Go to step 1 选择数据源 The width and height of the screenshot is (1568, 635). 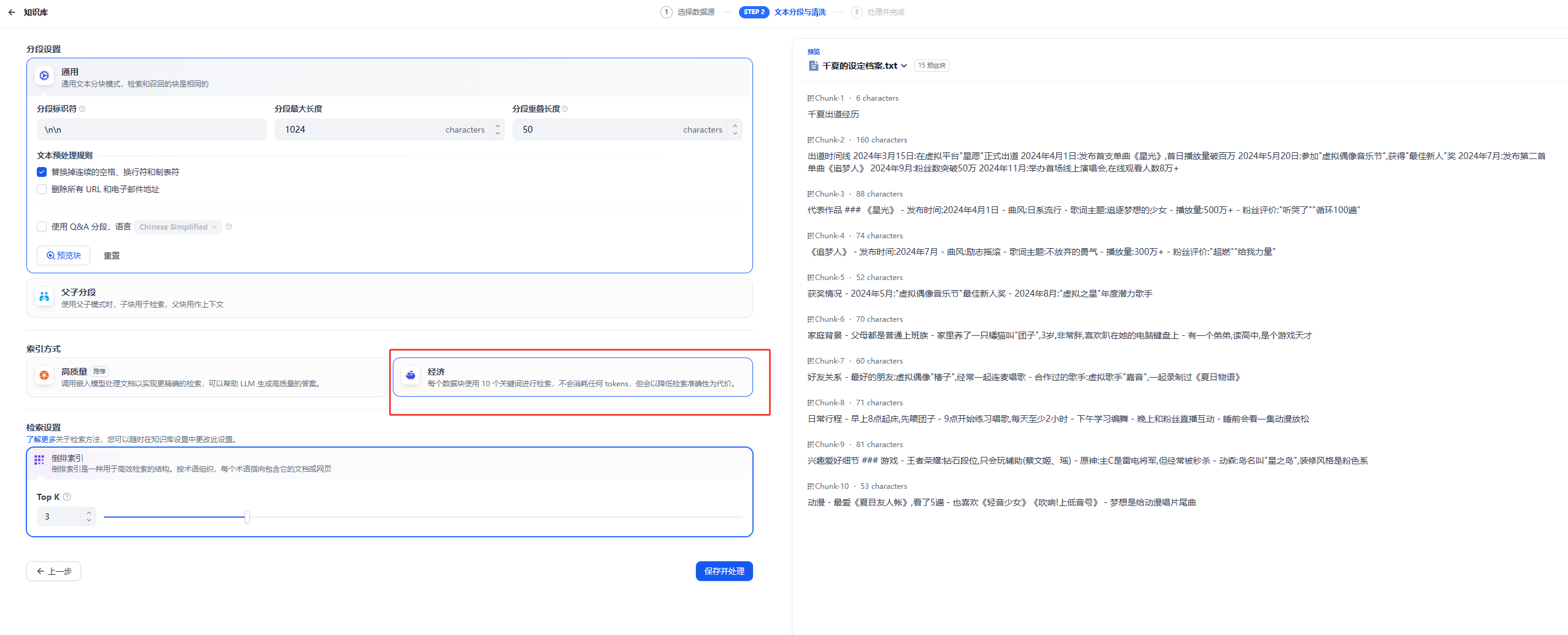click(688, 12)
